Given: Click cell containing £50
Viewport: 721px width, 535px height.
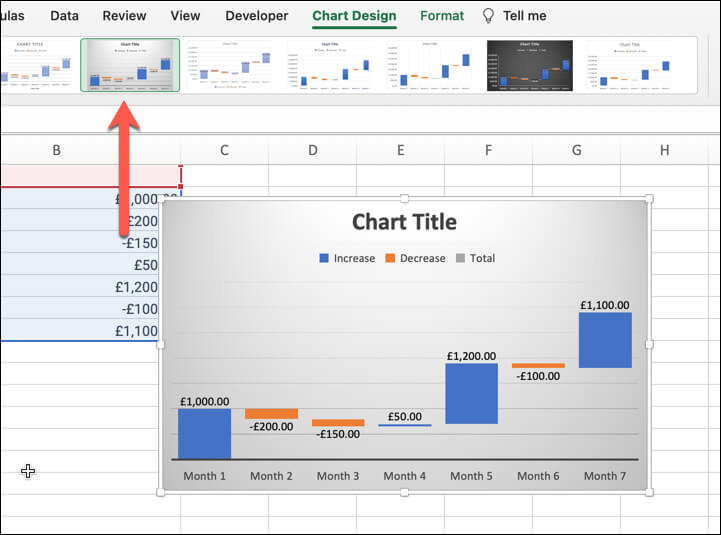Looking at the screenshot, I should pyautogui.click(x=80, y=265).
